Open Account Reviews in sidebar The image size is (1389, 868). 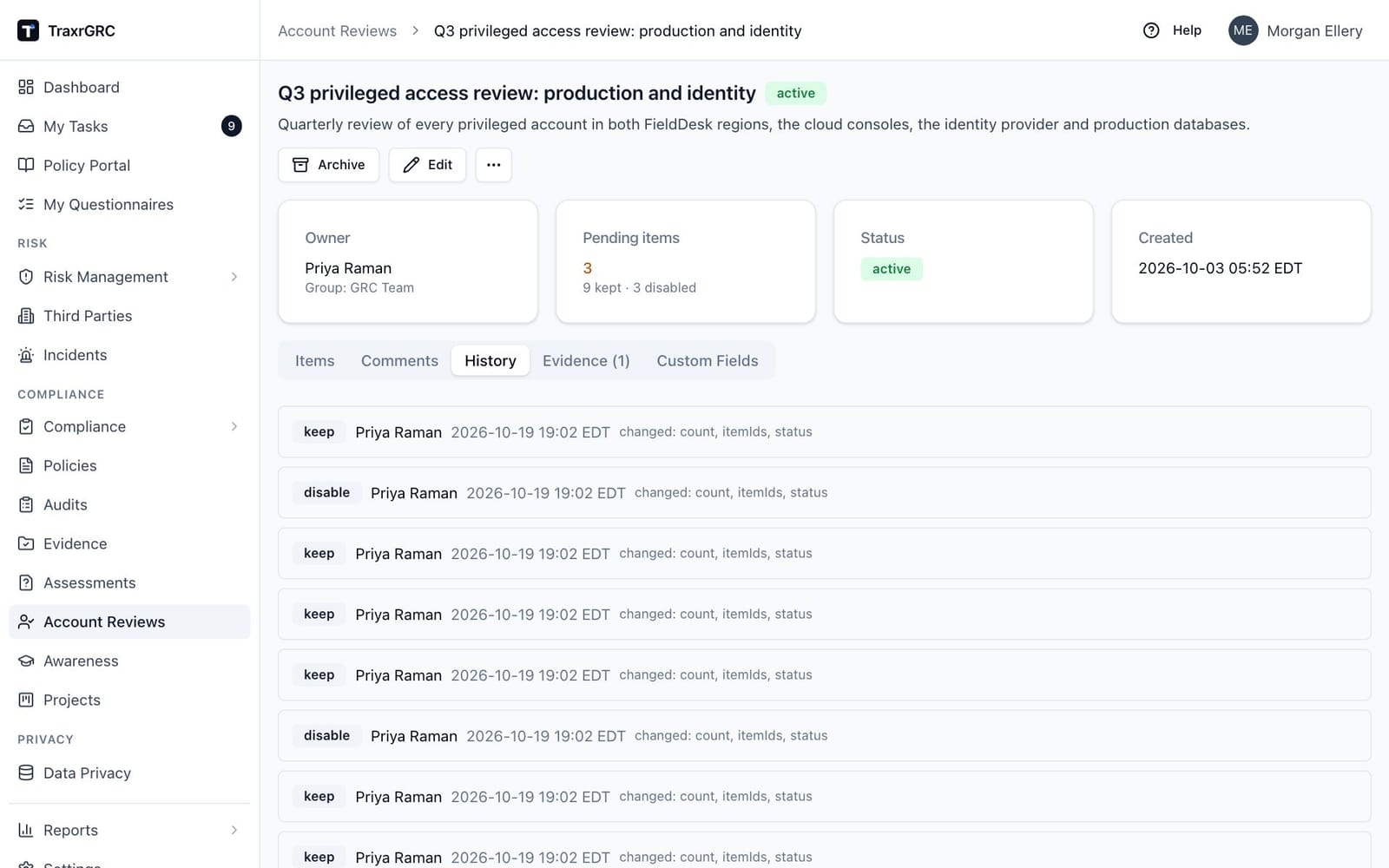tap(129, 621)
